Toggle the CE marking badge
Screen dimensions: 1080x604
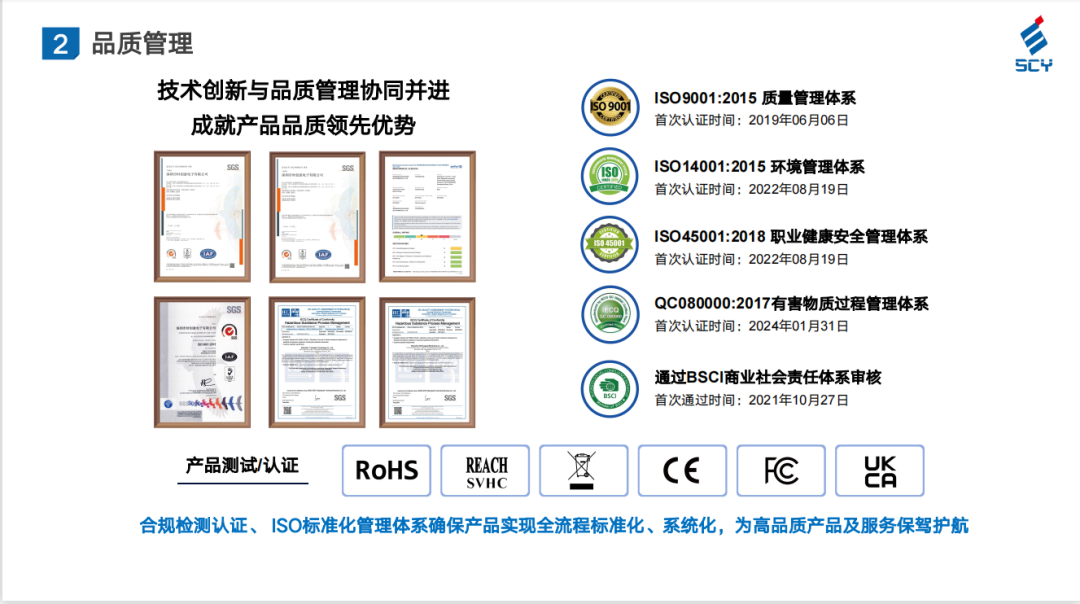pos(682,470)
